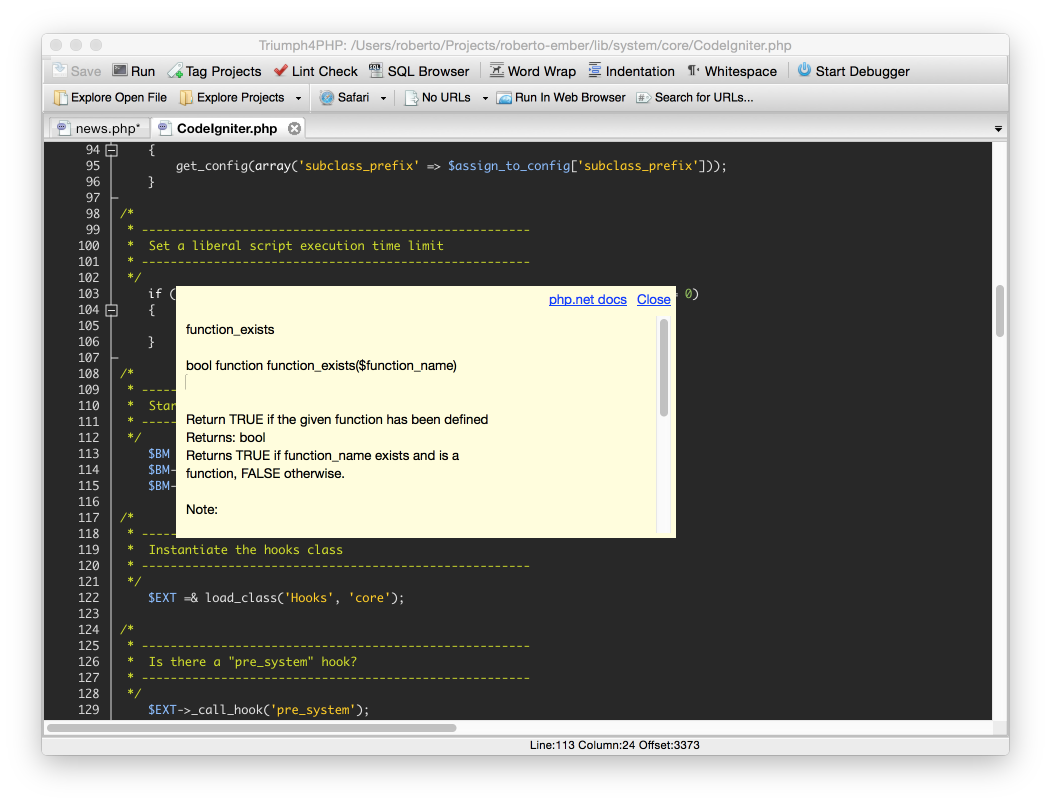Click the window title text

pyautogui.click(x=525, y=46)
